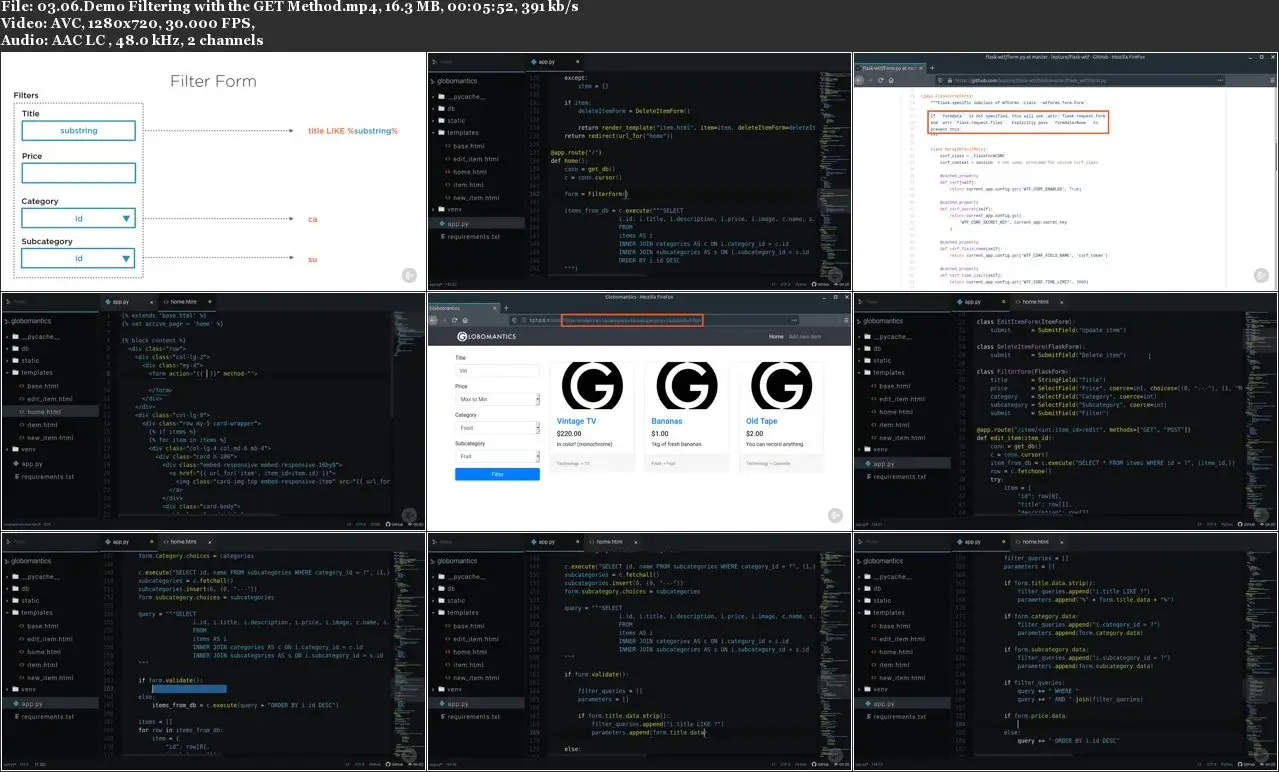
Task: Open edit_item.html in def home() editor tree
Action: pyautogui.click(x=473, y=159)
